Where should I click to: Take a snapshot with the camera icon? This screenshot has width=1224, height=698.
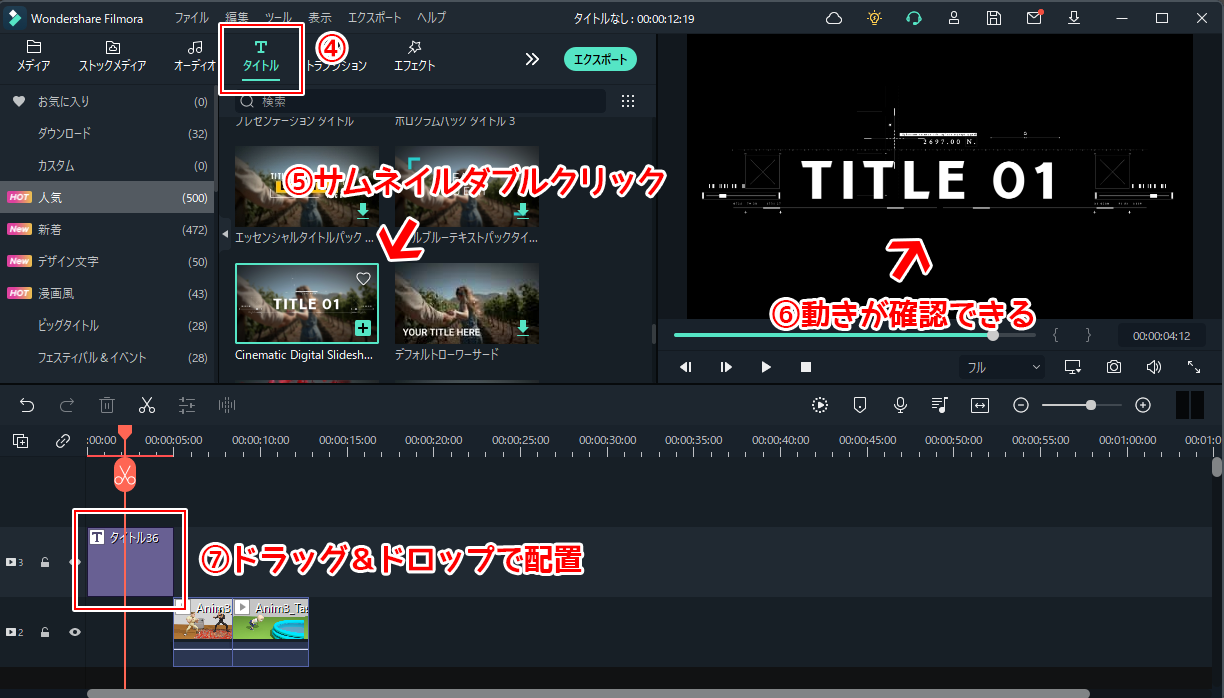coord(1114,367)
